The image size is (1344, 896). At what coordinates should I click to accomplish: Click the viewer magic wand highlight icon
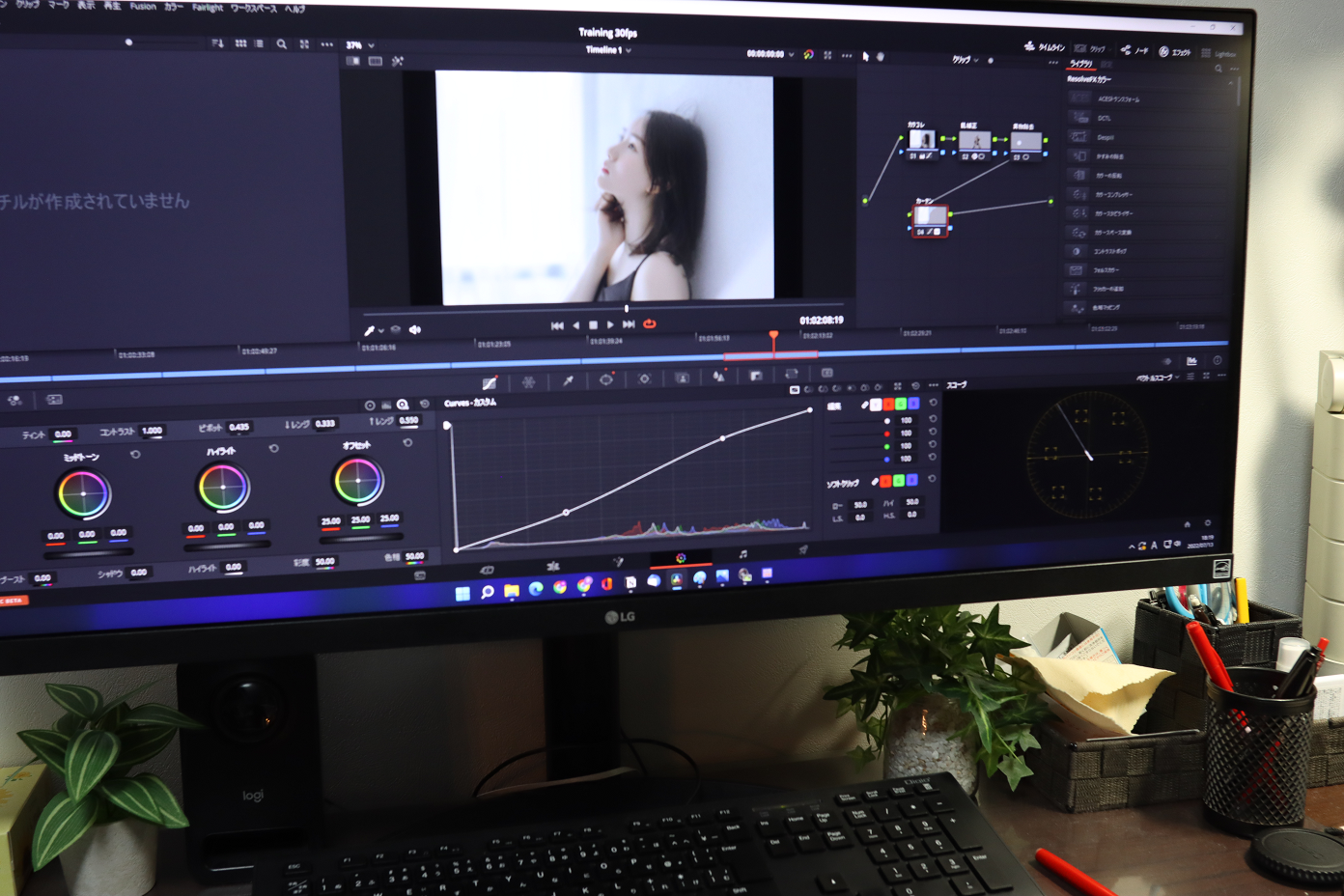pos(398,61)
